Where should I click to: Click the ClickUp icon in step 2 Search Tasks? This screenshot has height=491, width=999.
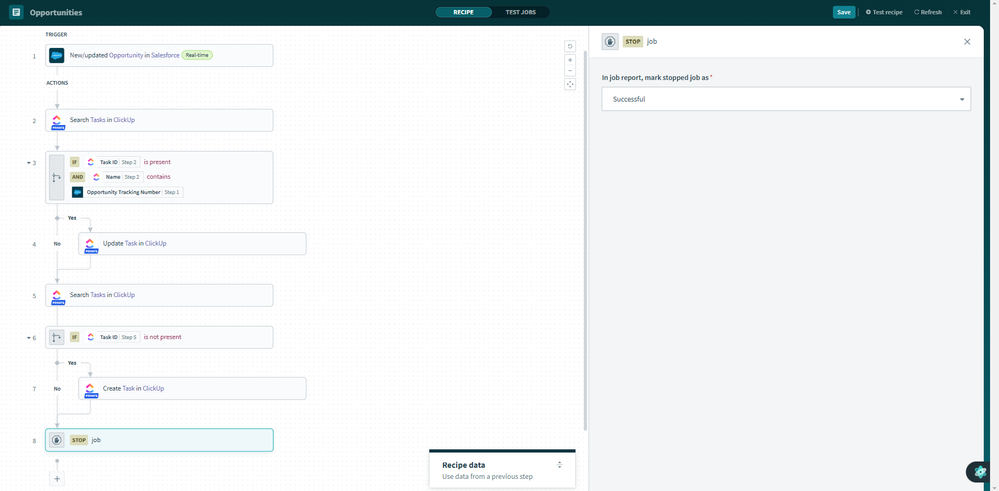[57, 120]
